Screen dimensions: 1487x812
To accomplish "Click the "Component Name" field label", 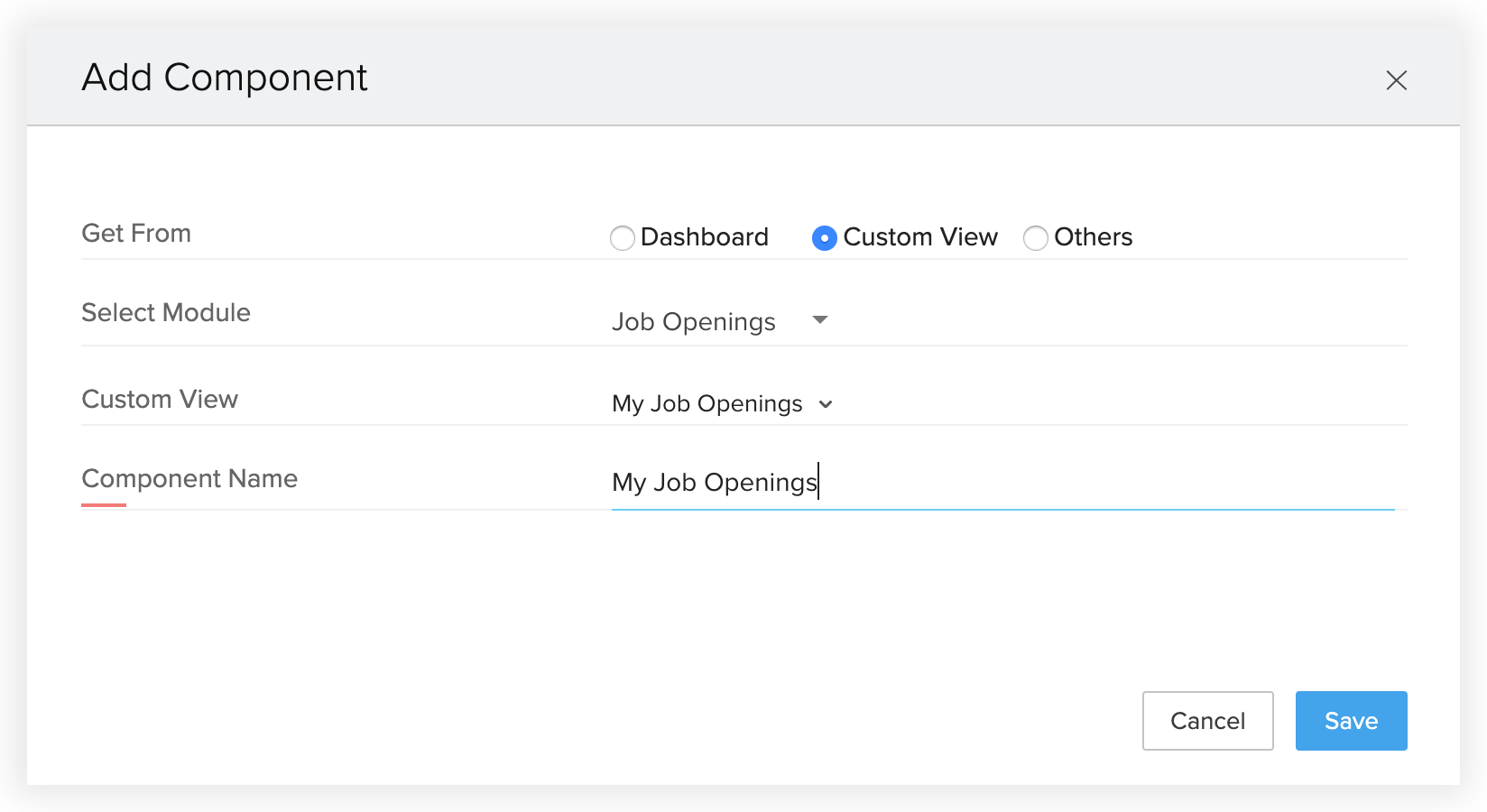I will 189,479.
